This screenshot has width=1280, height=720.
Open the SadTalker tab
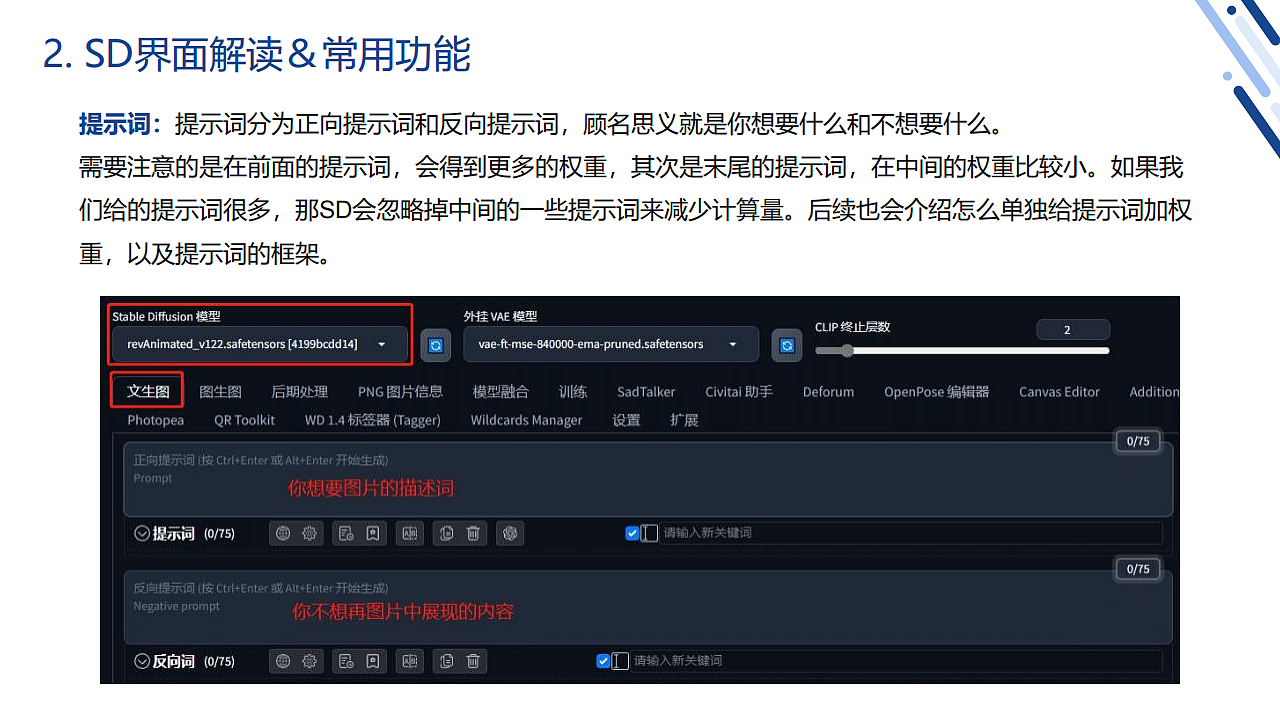click(x=645, y=392)
